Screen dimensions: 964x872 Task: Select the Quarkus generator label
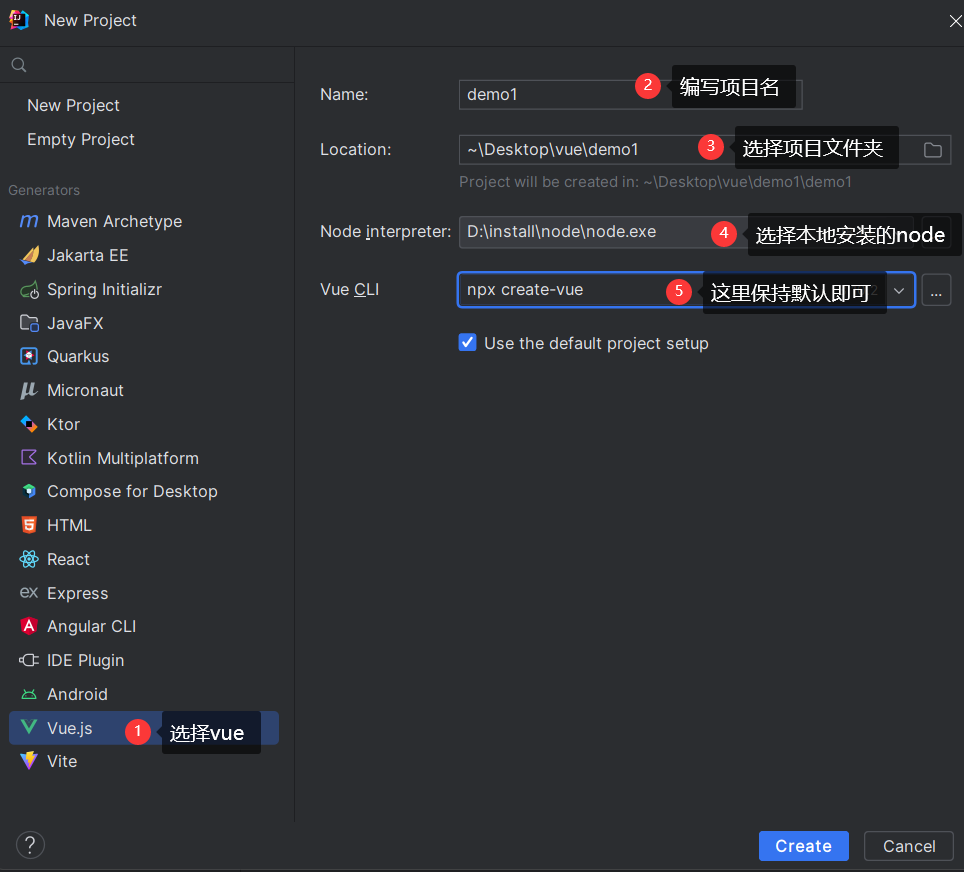78,356
